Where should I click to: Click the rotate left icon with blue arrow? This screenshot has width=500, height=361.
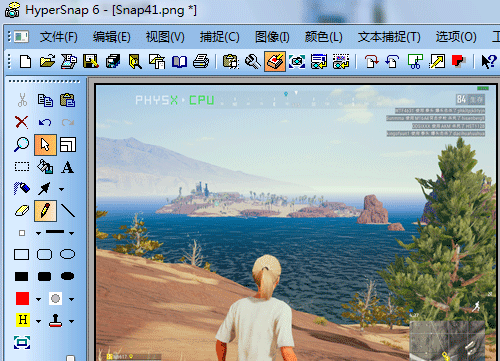click(x=393, y=62)
